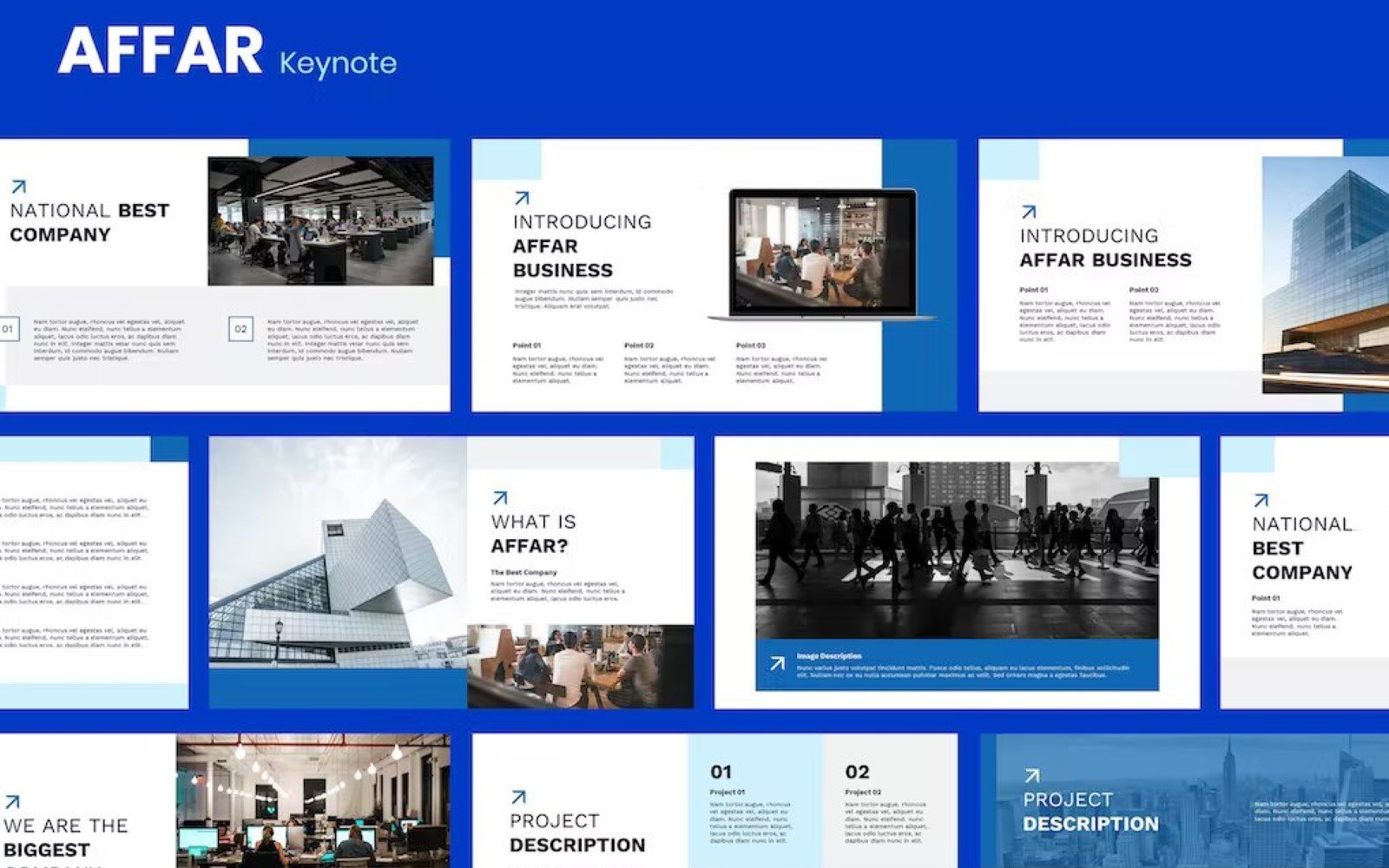
Task: Click the 'Project 02' label
Action: [863, 792]
